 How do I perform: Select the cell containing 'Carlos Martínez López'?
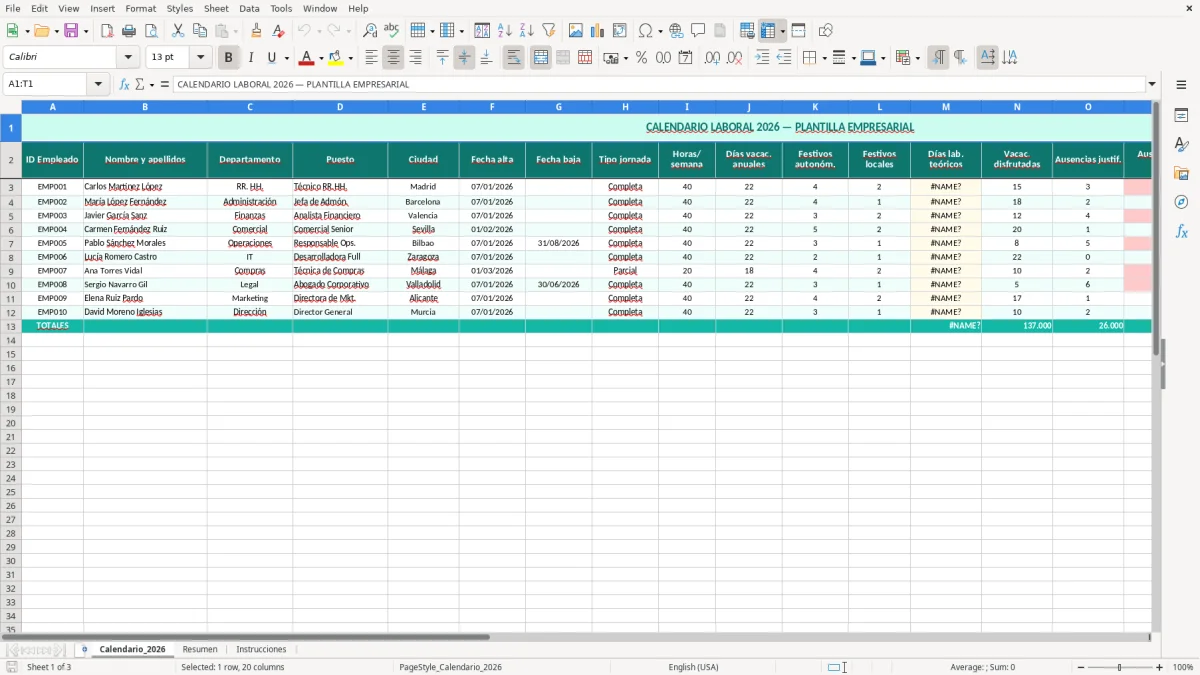coord(145,187)
